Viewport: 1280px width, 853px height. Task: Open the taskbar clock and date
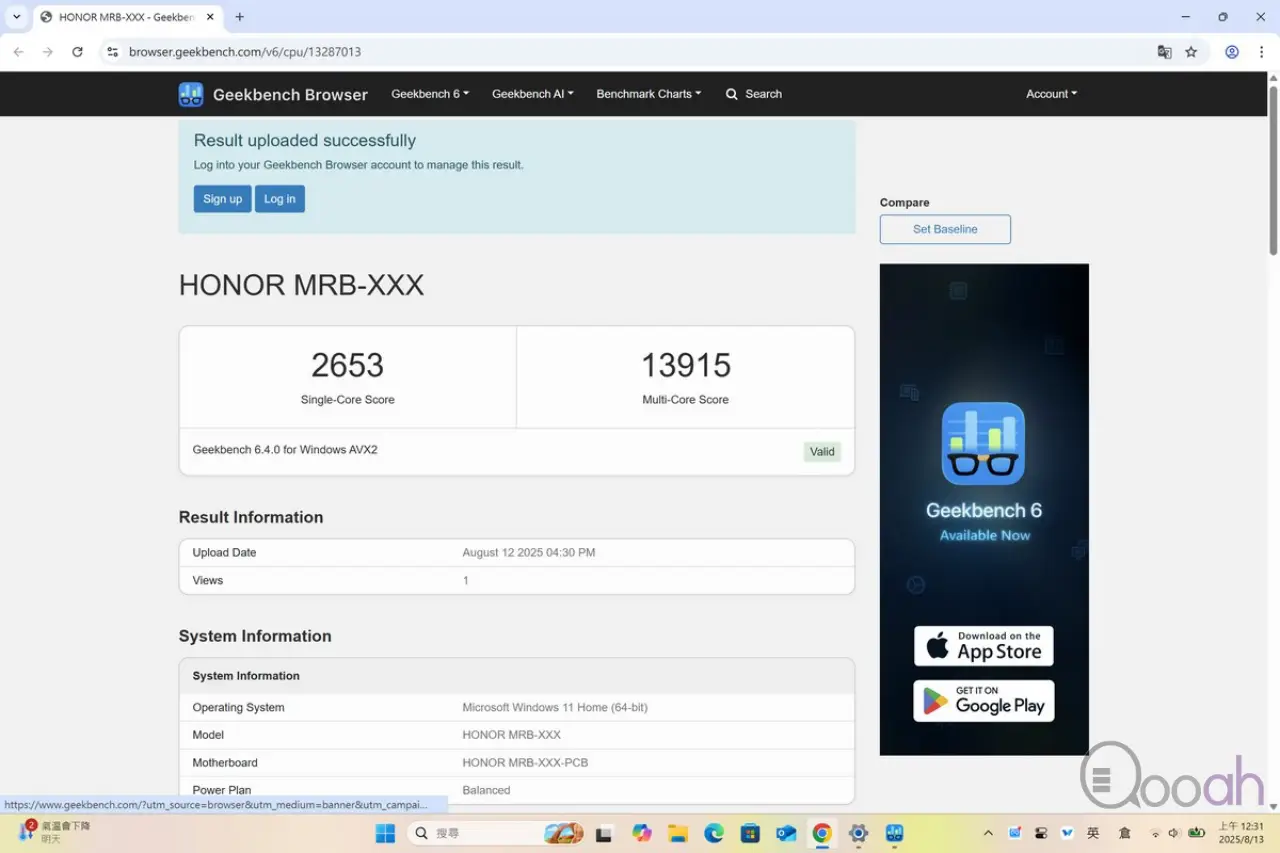click(x=1240, y=833)
